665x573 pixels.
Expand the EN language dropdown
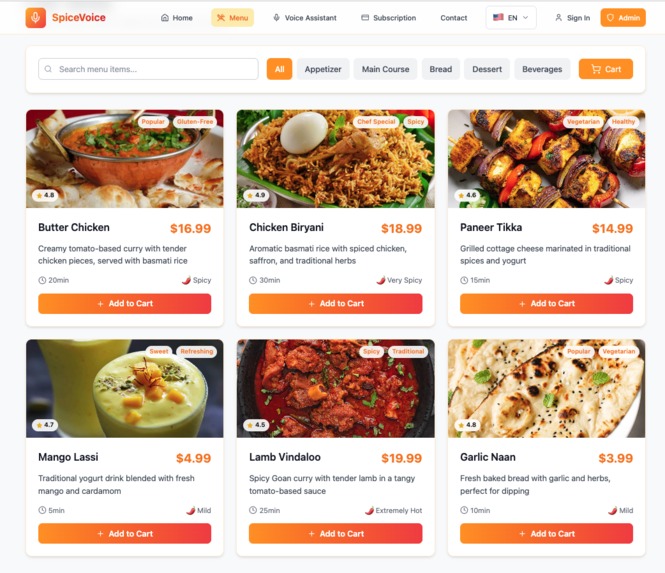[x=511, y=18]
